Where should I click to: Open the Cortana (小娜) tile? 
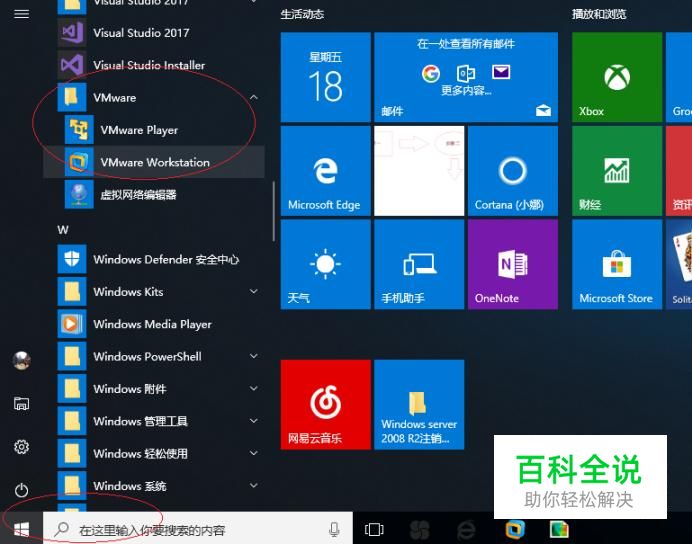pos(513,171)
